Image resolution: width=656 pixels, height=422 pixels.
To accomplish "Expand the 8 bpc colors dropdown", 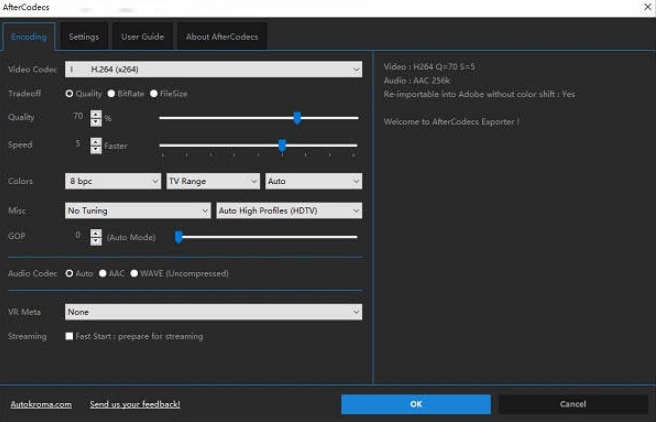I will point(113,181).
